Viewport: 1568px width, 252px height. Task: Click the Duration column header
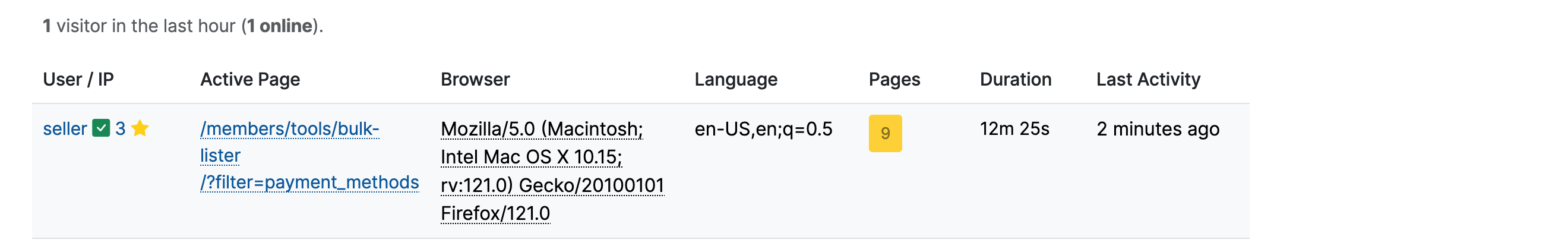click(1014, 80)
